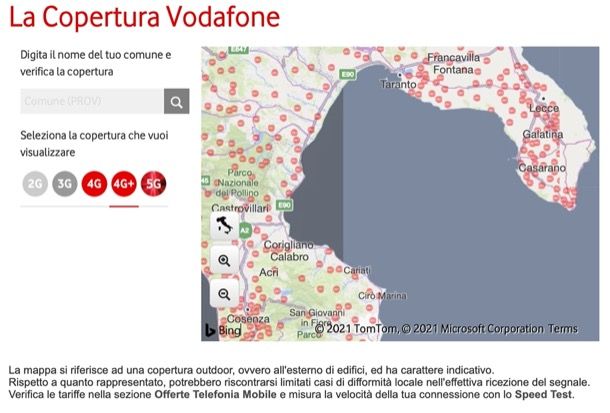Select the 4G coverage circle
Screen dimensions: 610x413
click(x=95, y=184)
